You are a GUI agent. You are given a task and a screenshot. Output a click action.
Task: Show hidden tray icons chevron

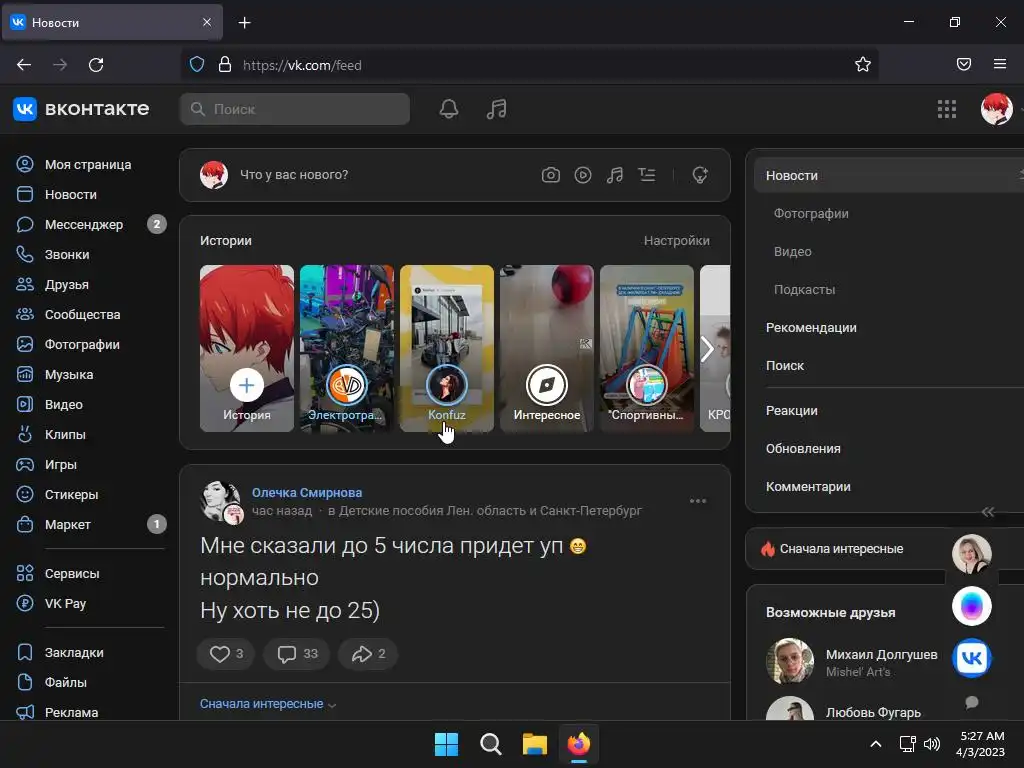coord(876,744)
